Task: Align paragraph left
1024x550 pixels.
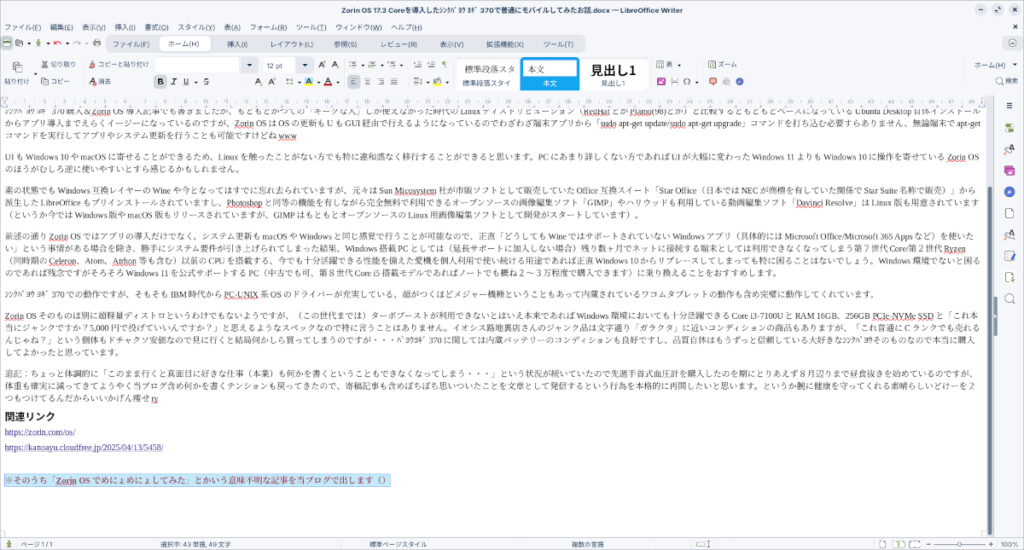Action: click(x=353, y=82)
